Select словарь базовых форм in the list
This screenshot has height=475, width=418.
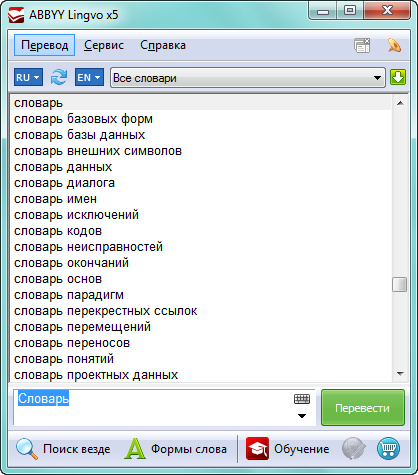[201, 119]
